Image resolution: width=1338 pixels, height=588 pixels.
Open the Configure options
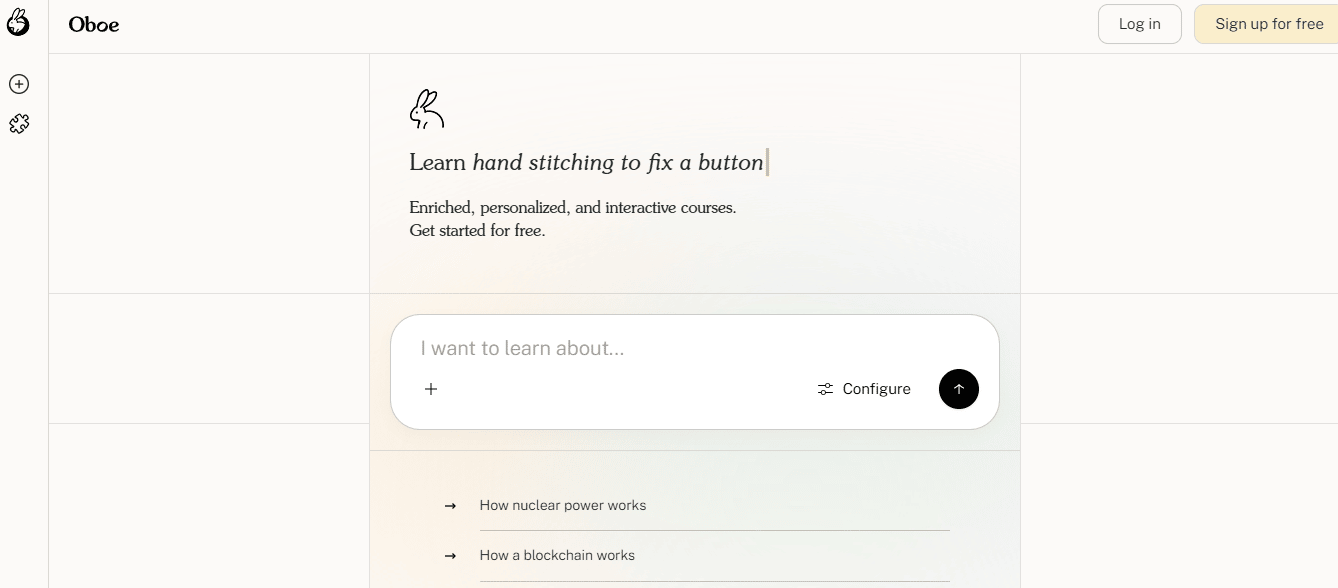tap(876, 389)
